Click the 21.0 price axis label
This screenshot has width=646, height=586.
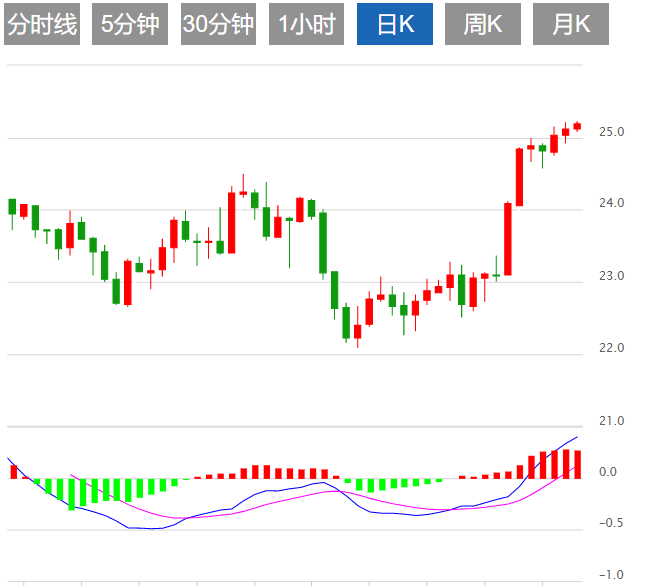[x=612, y=421]
